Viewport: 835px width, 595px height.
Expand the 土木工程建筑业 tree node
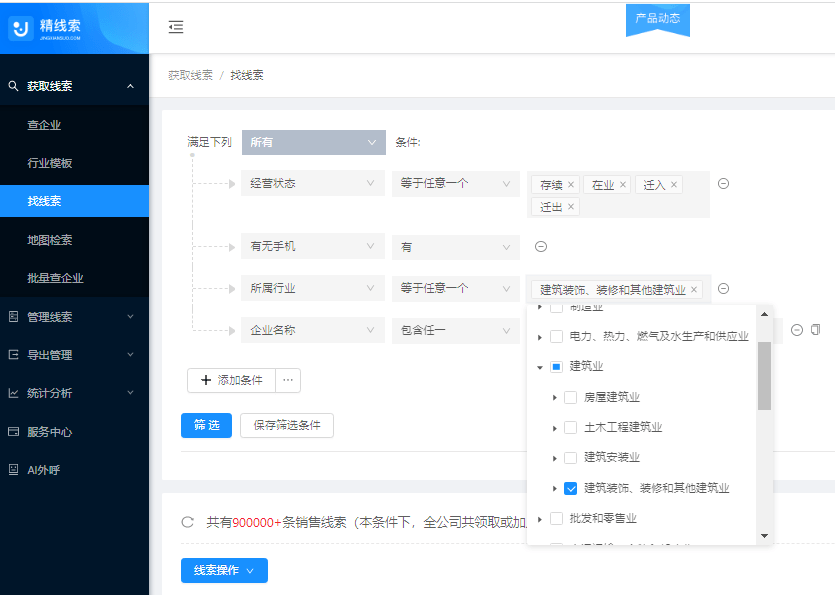[555, 428]
